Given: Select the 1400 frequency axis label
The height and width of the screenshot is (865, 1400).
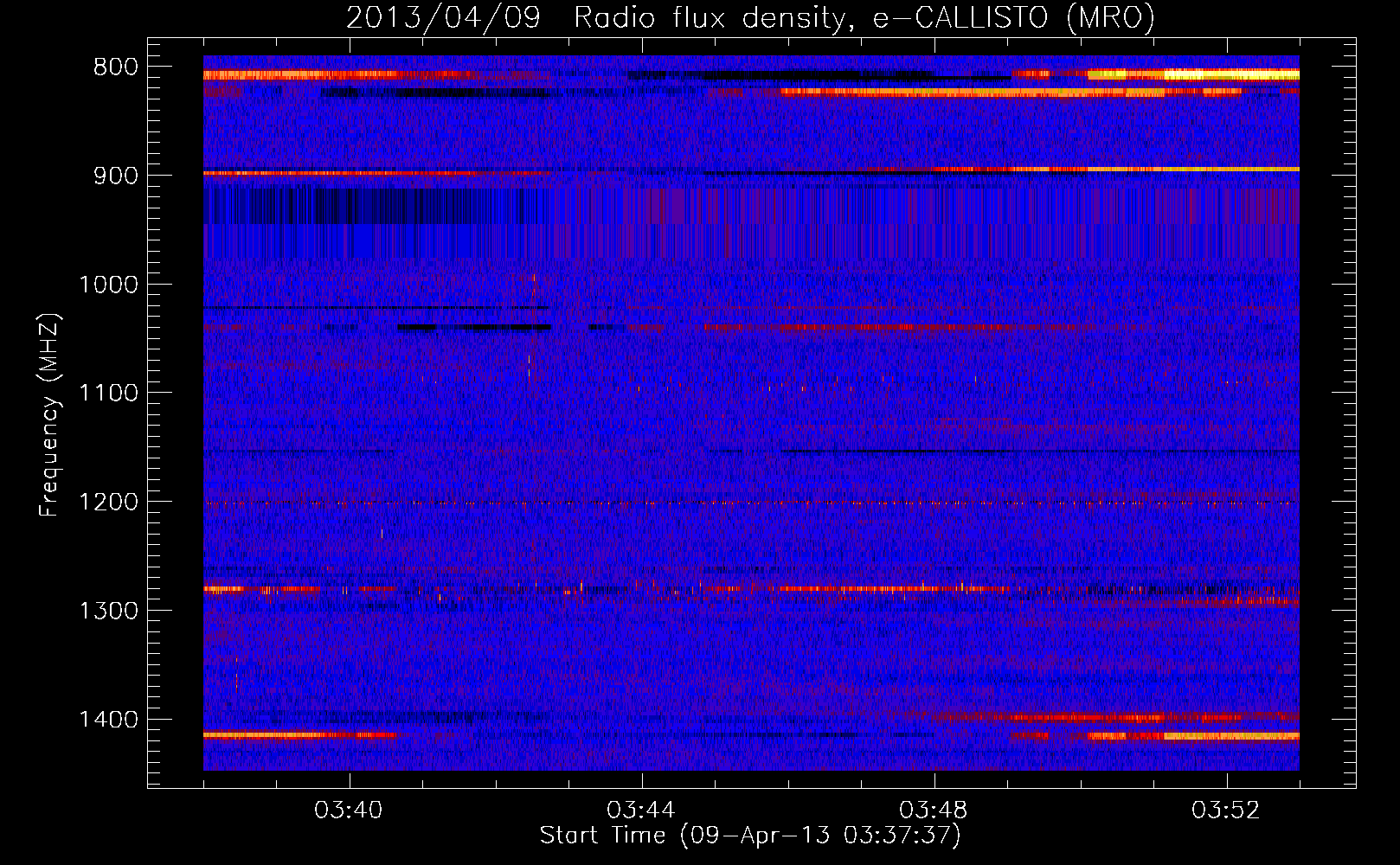Looking at the screenshot, I should click(108, 720).
